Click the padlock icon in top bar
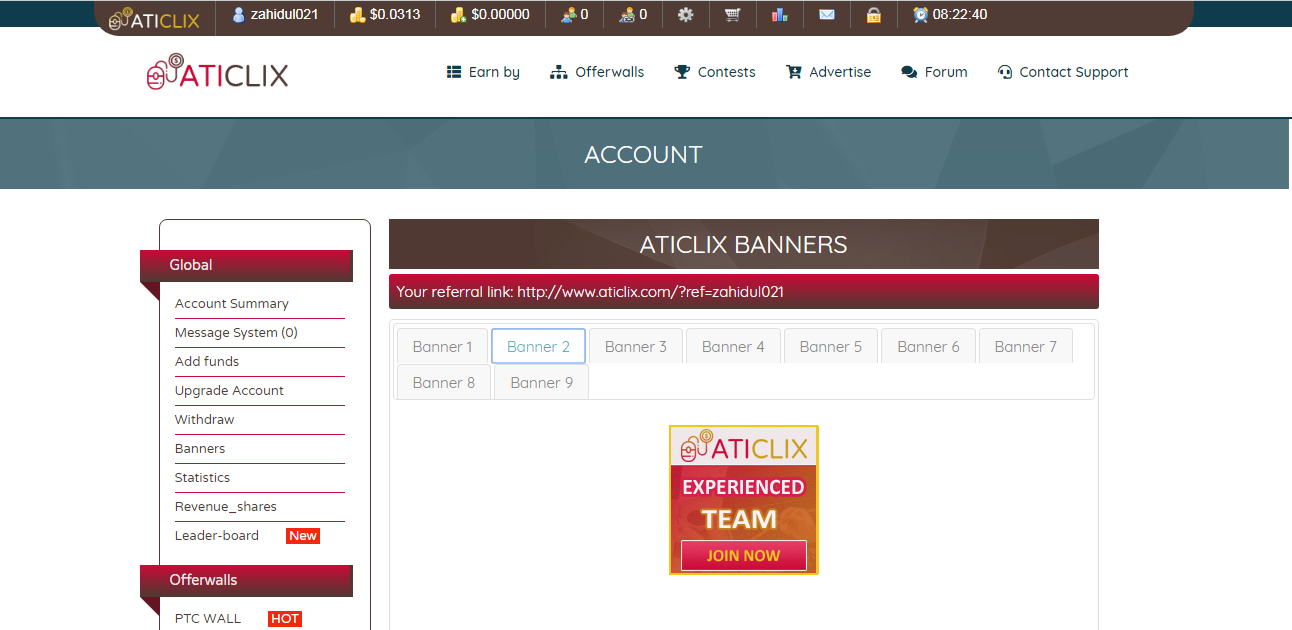This screenshot has height=630, width=1292. (x=874, y=15)
